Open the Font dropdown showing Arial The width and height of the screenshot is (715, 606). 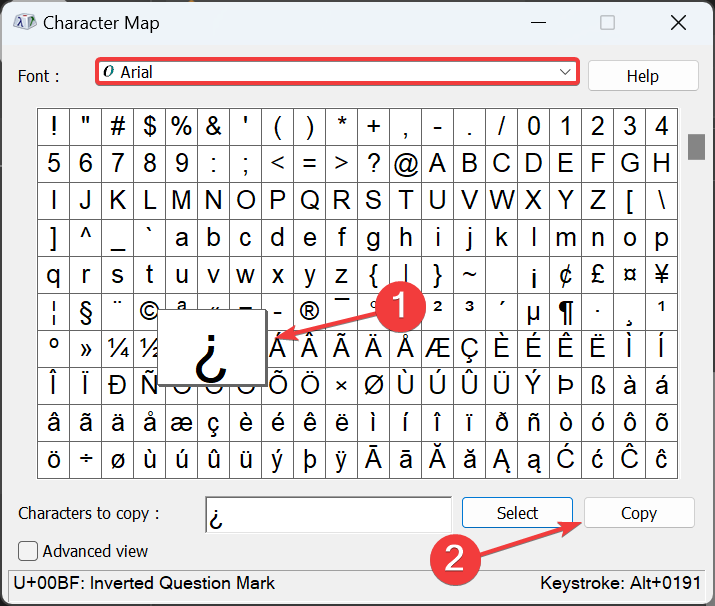[x=337, y=72]
